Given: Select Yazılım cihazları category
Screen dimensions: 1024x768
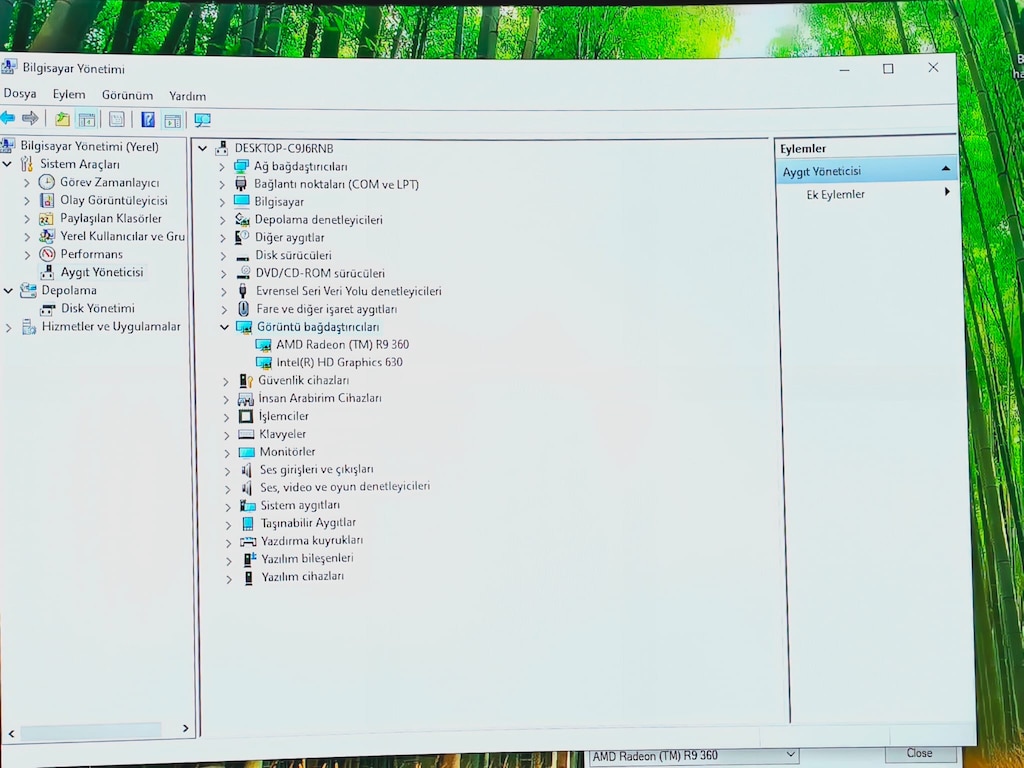Looking at the screenshot, I should (302, 577).
